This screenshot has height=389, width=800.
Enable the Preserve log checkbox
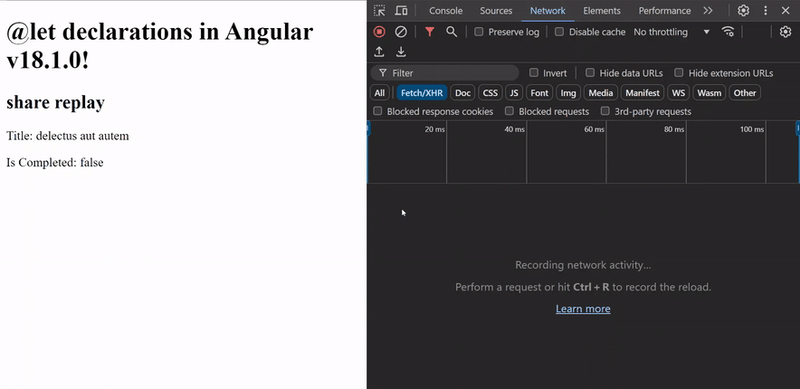pyautogui.click(x=479, y=32)
